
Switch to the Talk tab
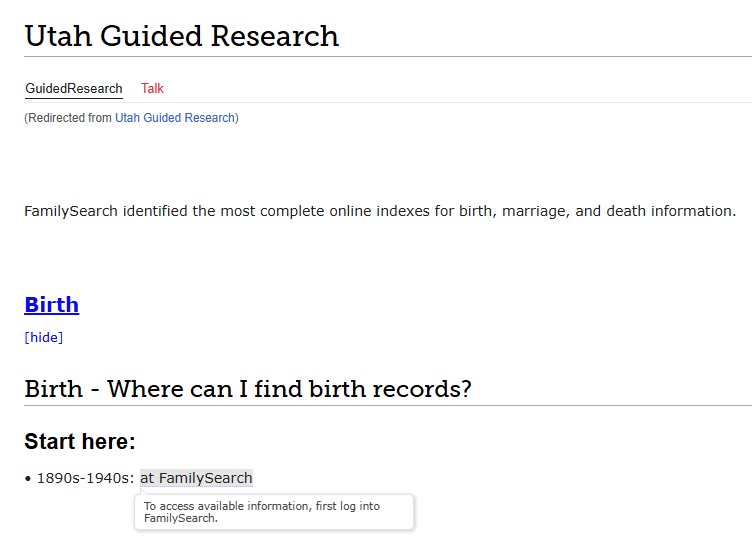tap(152, 89)
